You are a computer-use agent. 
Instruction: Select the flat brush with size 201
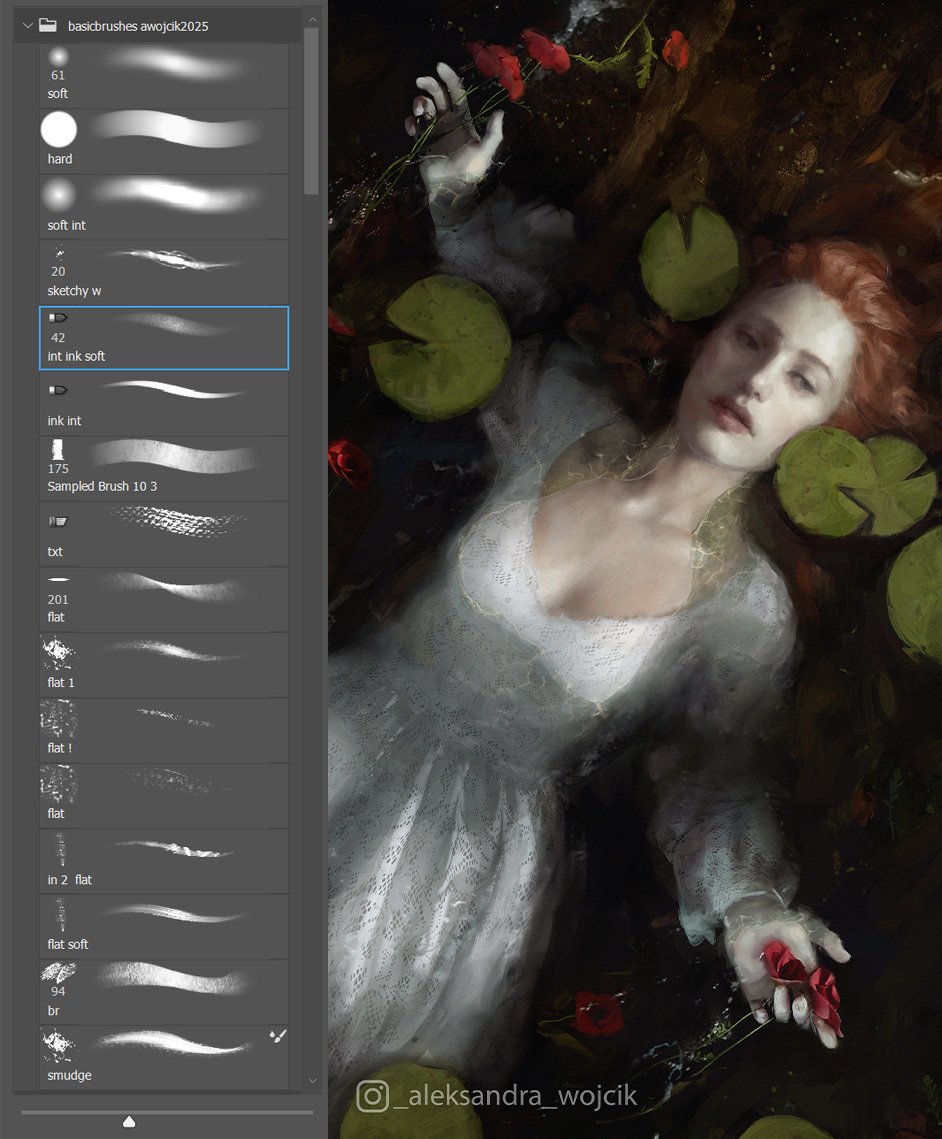pyautogui.click(x=164, y=599)
